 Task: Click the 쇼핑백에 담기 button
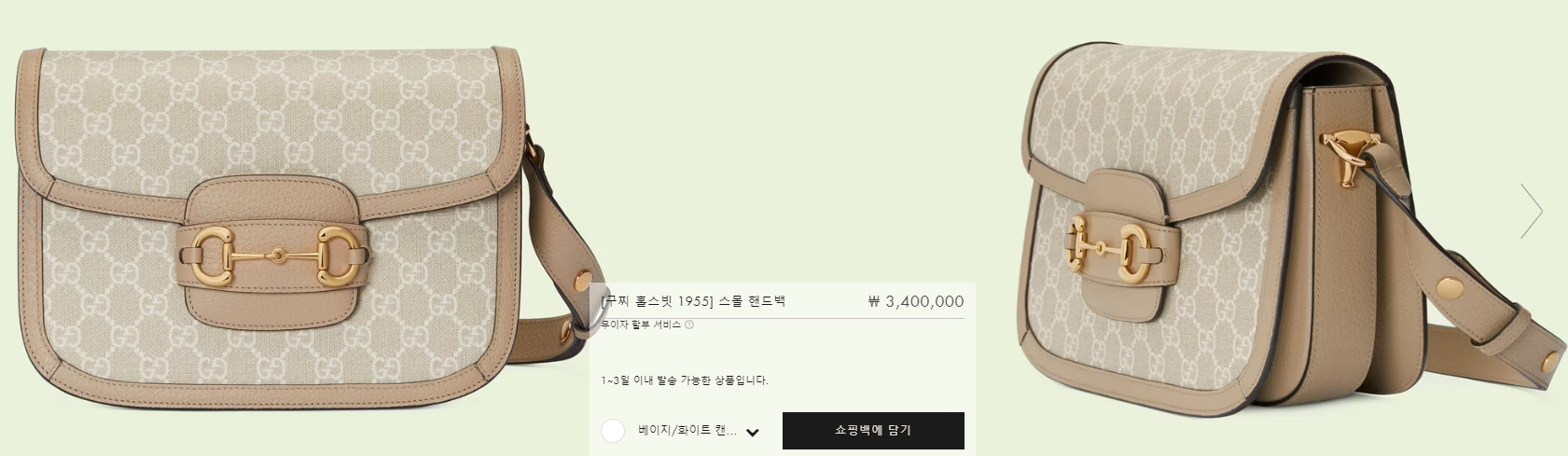coord(873,431)
